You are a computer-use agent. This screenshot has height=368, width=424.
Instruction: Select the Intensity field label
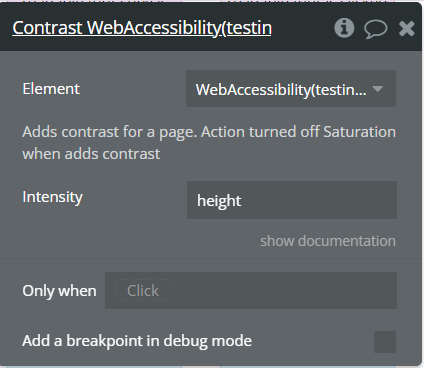[x=52, y=197]
